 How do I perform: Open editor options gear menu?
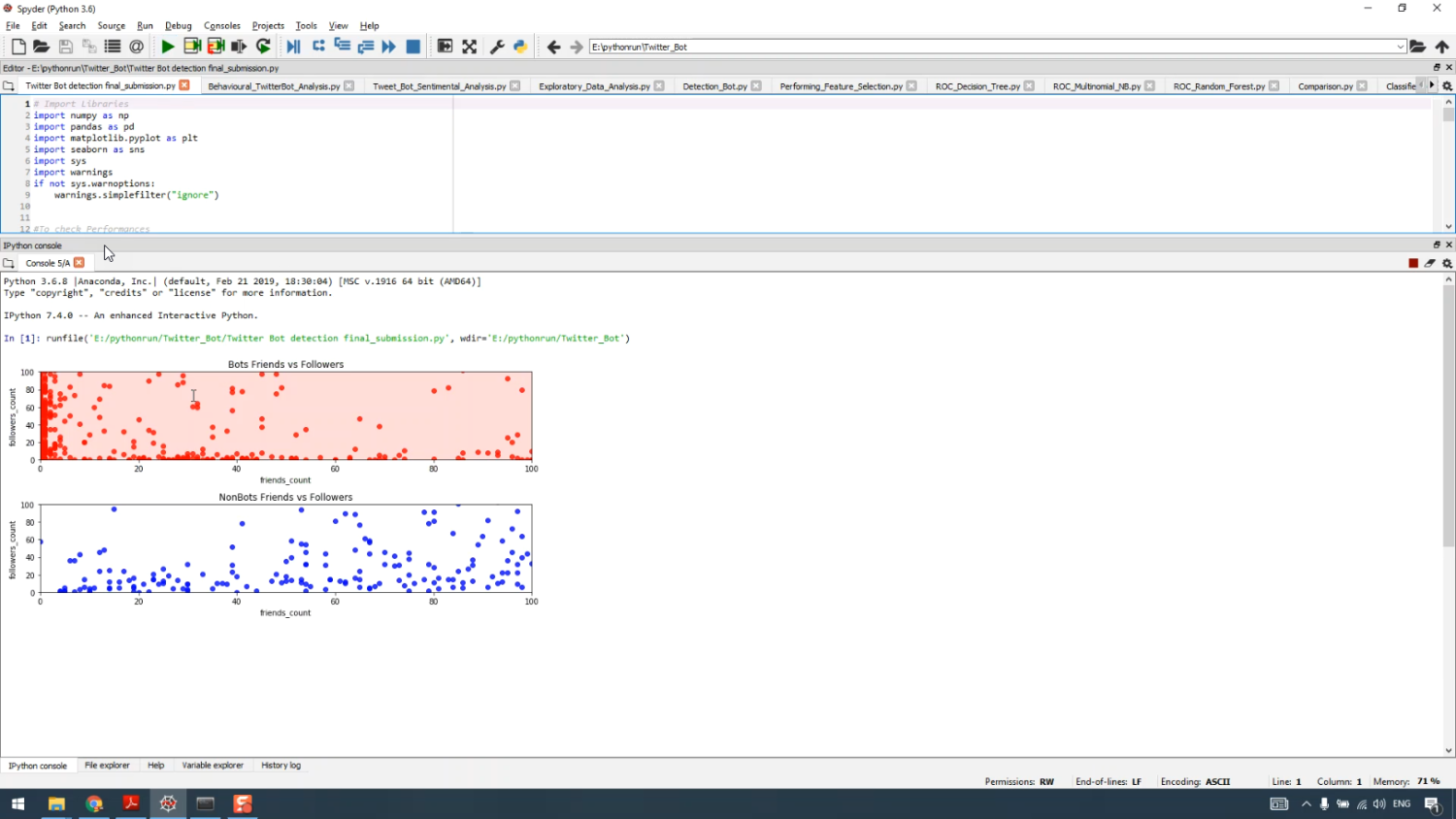pyautogui.click(x=1447, y=86)
